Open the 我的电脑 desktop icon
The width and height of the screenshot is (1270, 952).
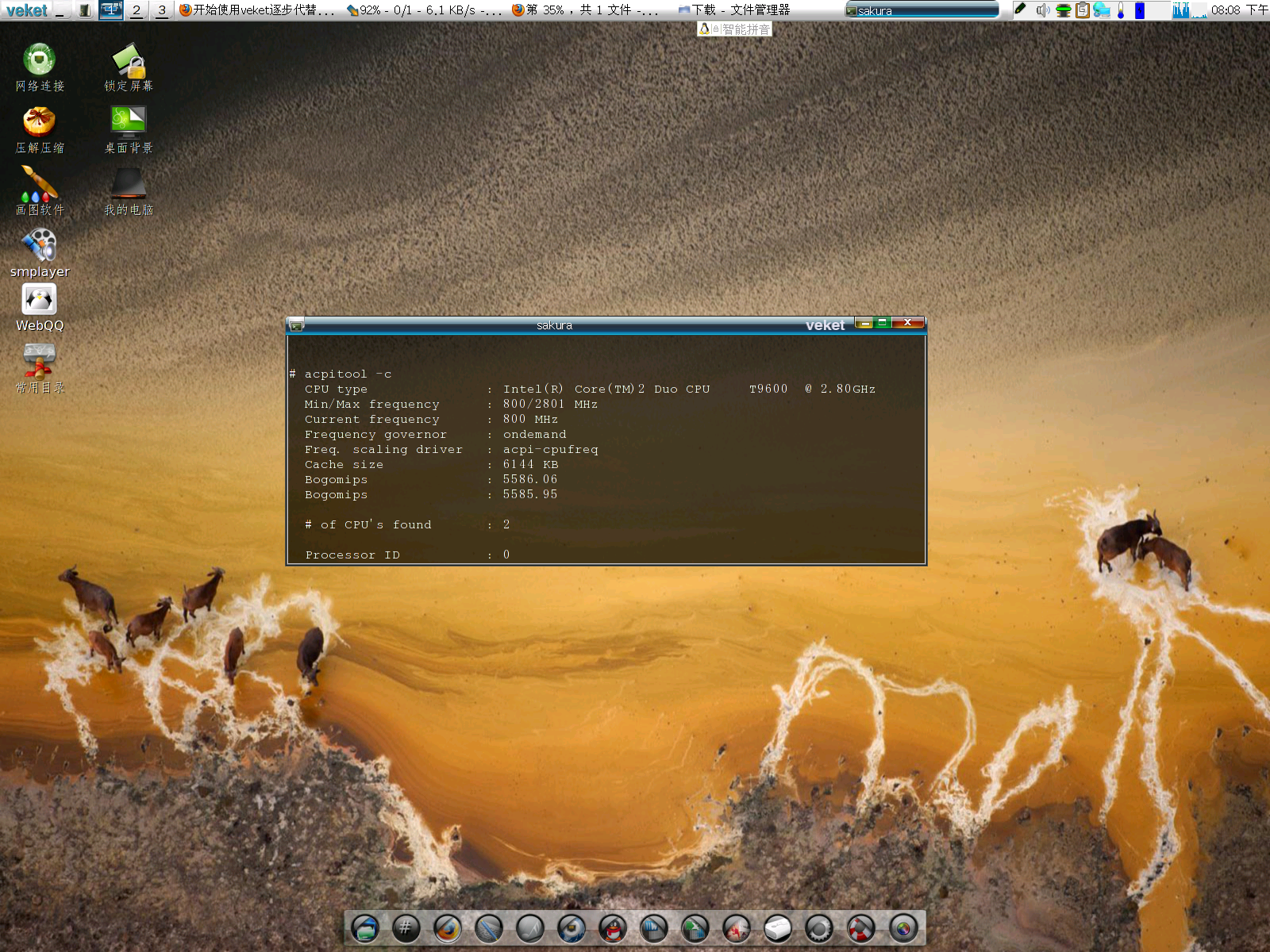pyautogui.click(x=129, y=191)
